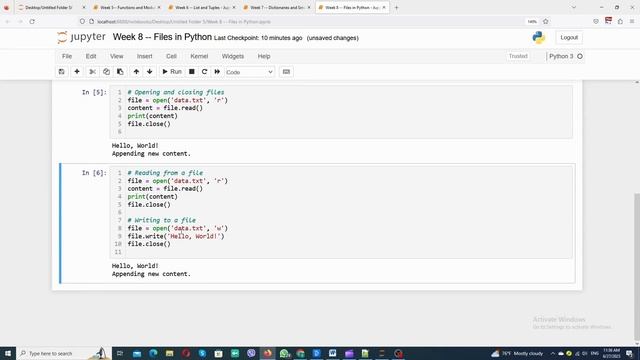
Task: Interrupt the kernel with the stop icon
Action: (191, 72)
